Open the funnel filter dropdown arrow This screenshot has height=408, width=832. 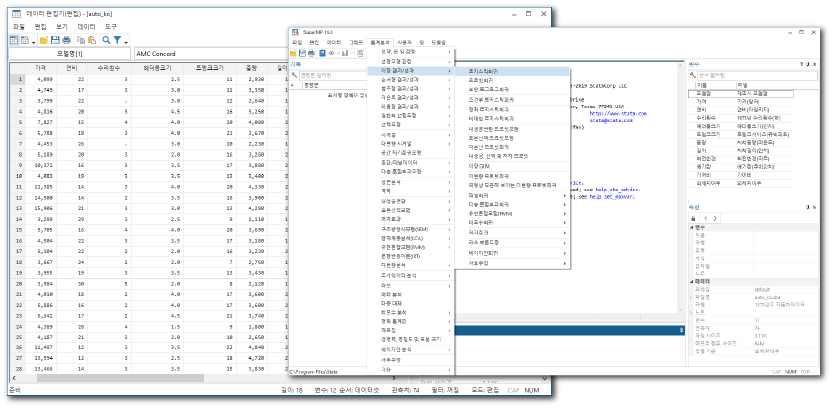point(126,41)
